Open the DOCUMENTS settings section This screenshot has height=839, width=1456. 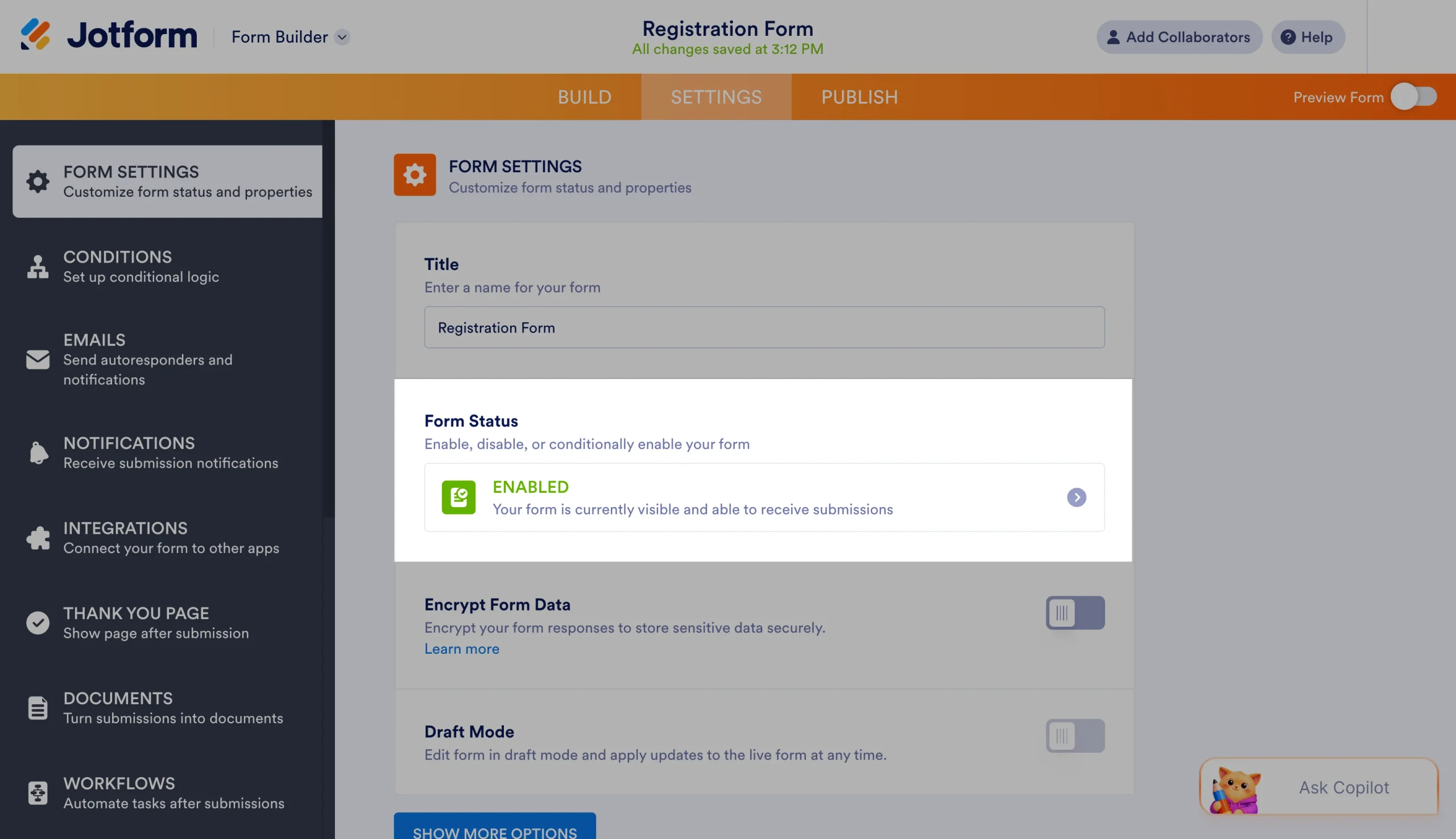(167, 708)
